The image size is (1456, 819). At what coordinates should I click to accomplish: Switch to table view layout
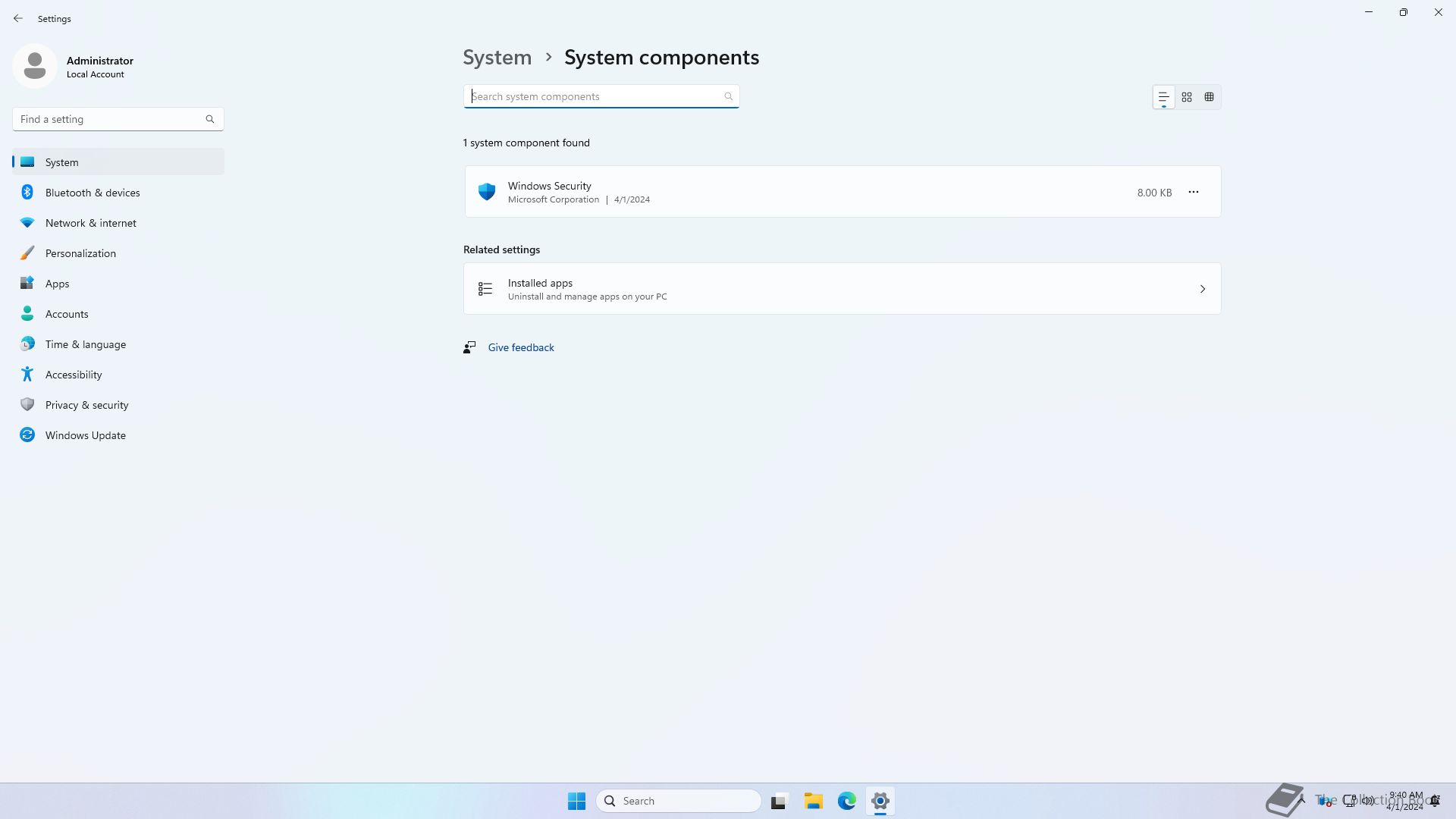coord(1210,97)
